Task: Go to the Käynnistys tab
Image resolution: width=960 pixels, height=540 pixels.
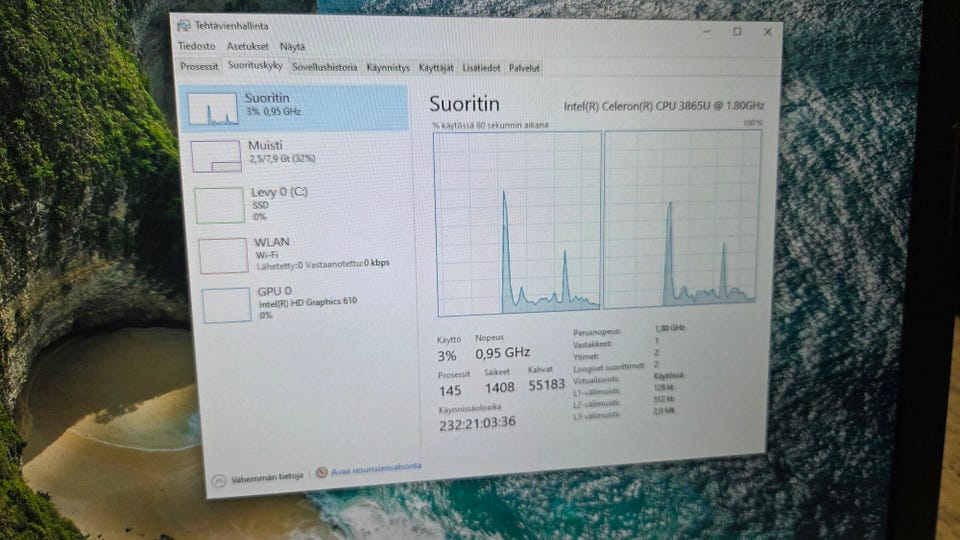Action: pyautogui.click(x=388, y=67)
